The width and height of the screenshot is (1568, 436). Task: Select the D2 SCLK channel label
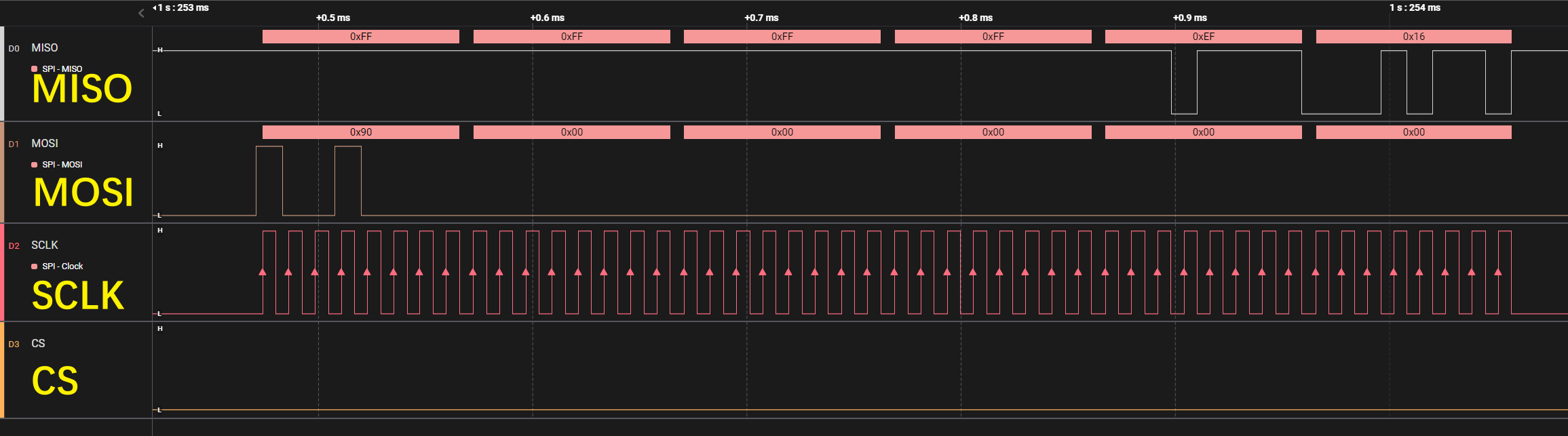click(45, 245)
